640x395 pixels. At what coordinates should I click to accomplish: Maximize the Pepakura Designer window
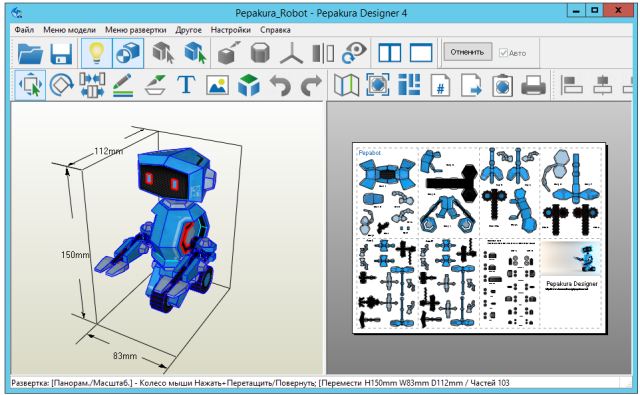coord(595,11)
